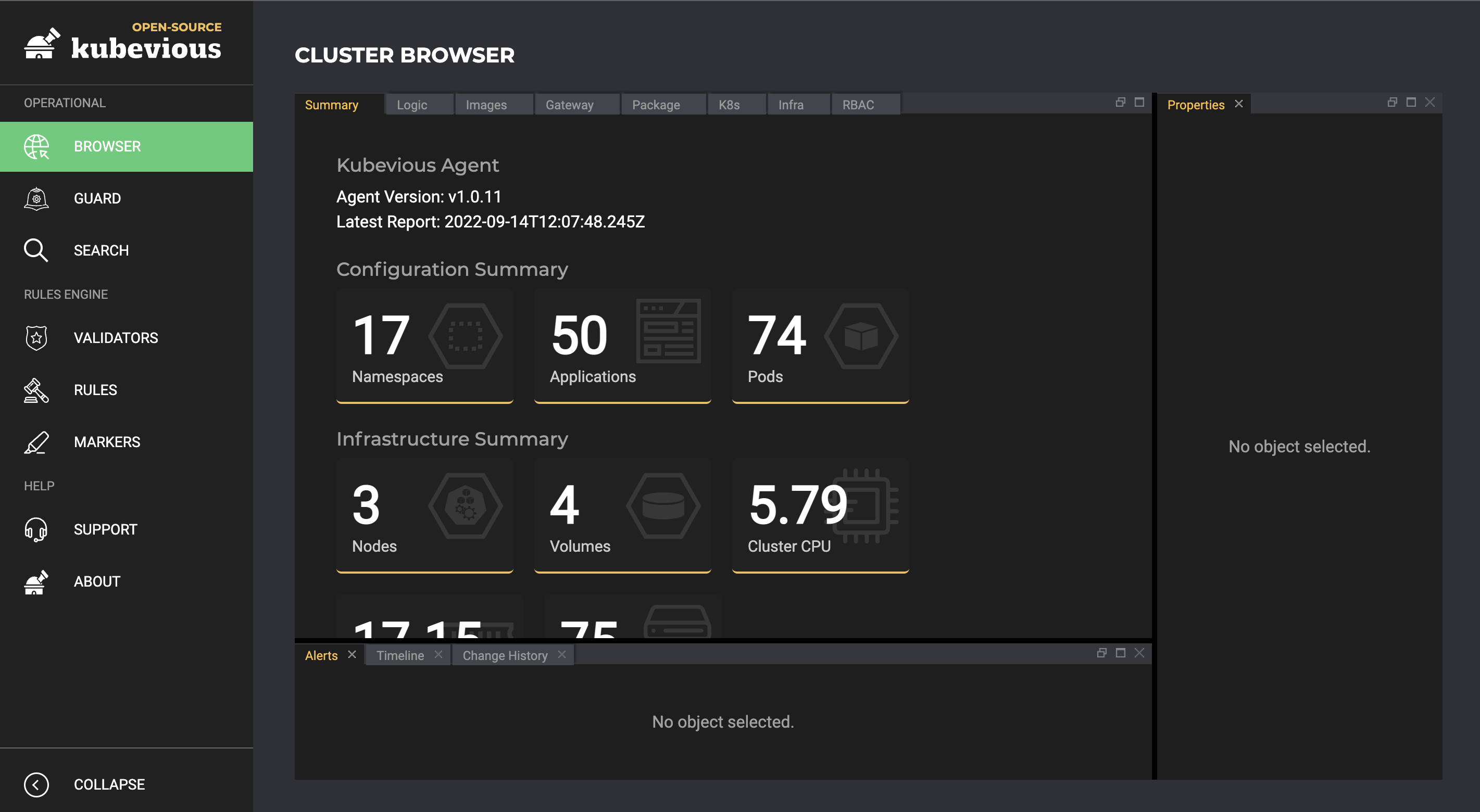Open SUPPORT from the sidebar
Image resolution: width=1480 pixels, height=812 pixels.
point(127,529)
